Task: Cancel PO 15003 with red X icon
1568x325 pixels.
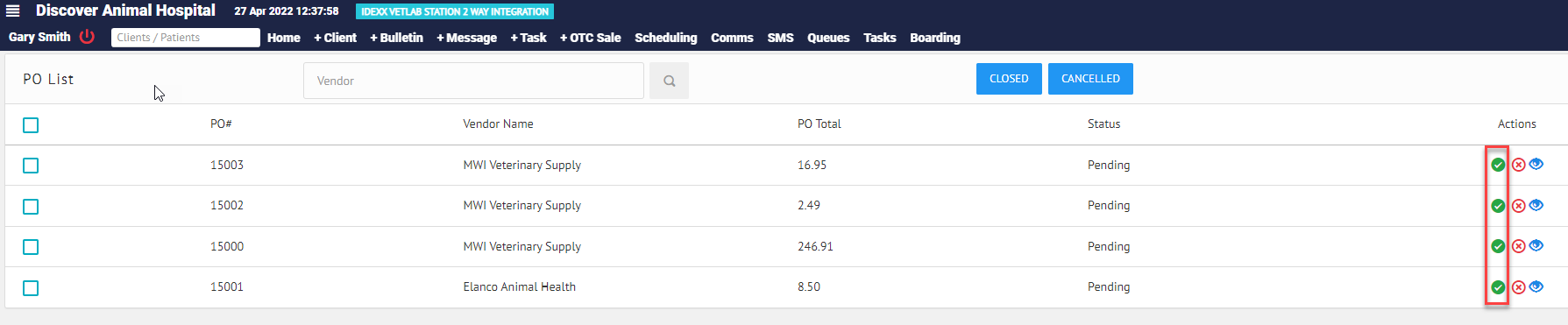Action: coord(1518,165)
